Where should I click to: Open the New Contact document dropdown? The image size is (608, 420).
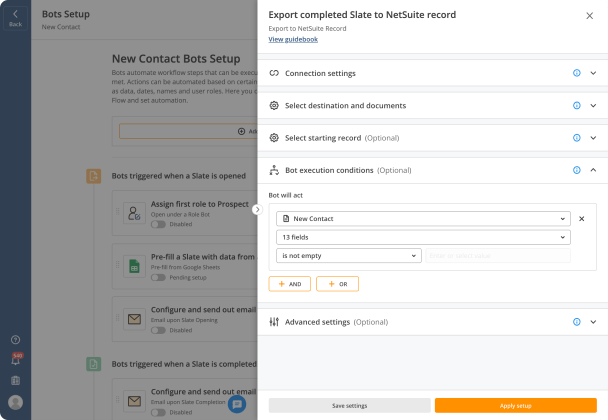click(423, 219)
